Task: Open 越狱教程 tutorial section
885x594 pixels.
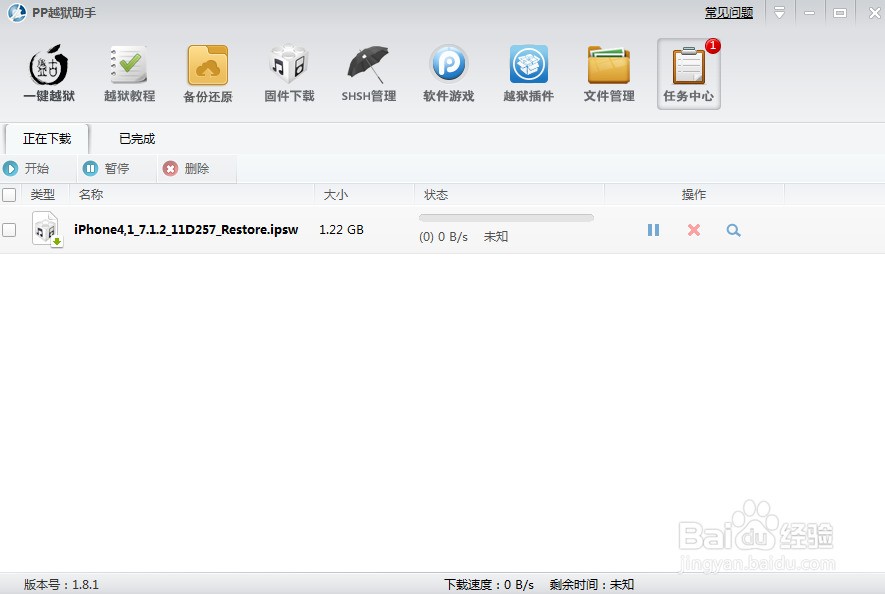Action: coord(129,73)
